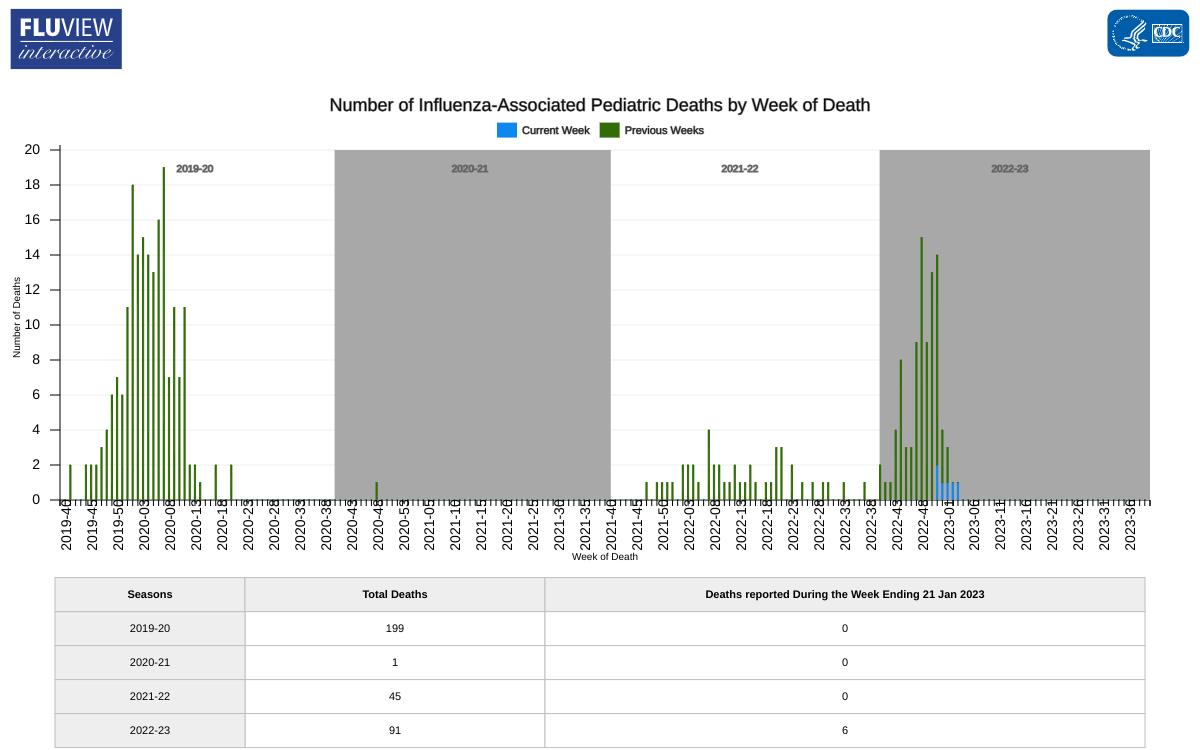This screenshot has height=750, width=1200.
Task: Click the 2021-22 bar reaching 4 deaths
Action: (709, 466)
